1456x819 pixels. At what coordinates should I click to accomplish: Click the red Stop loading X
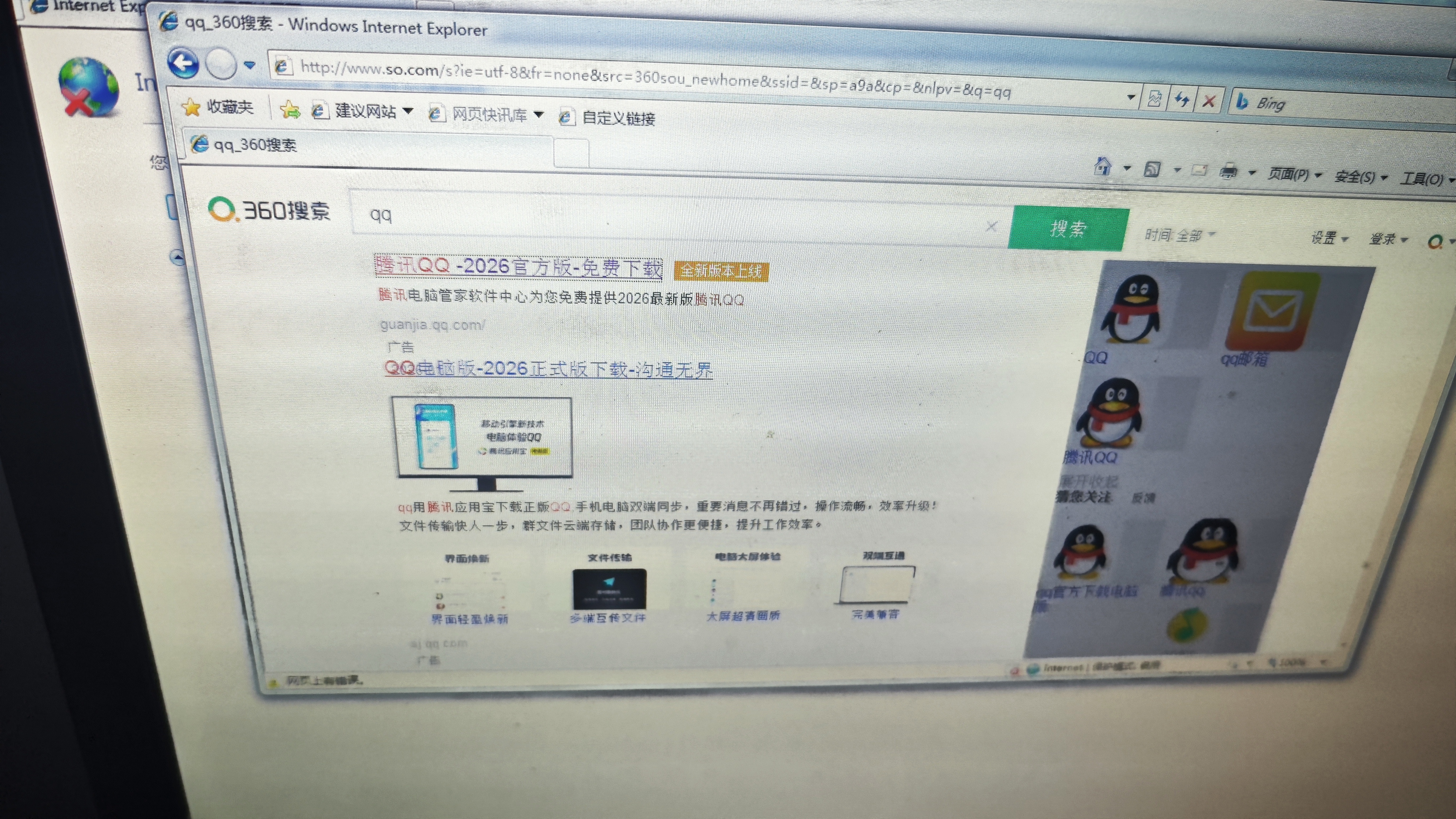pyautogui.click(x=1209, y=102)
